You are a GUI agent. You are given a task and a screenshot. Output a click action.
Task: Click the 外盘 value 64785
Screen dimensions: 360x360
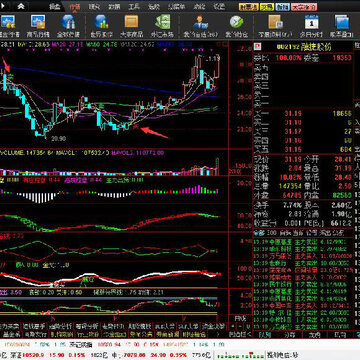click(x=292, y=195)
